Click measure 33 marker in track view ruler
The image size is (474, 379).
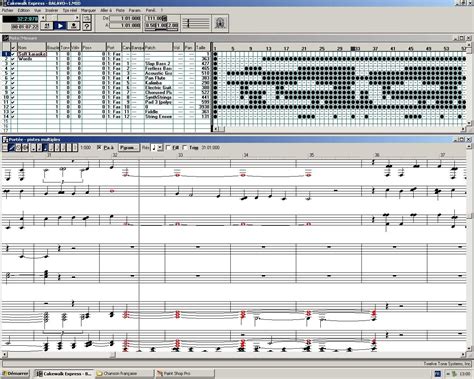[x=357, y=49]
